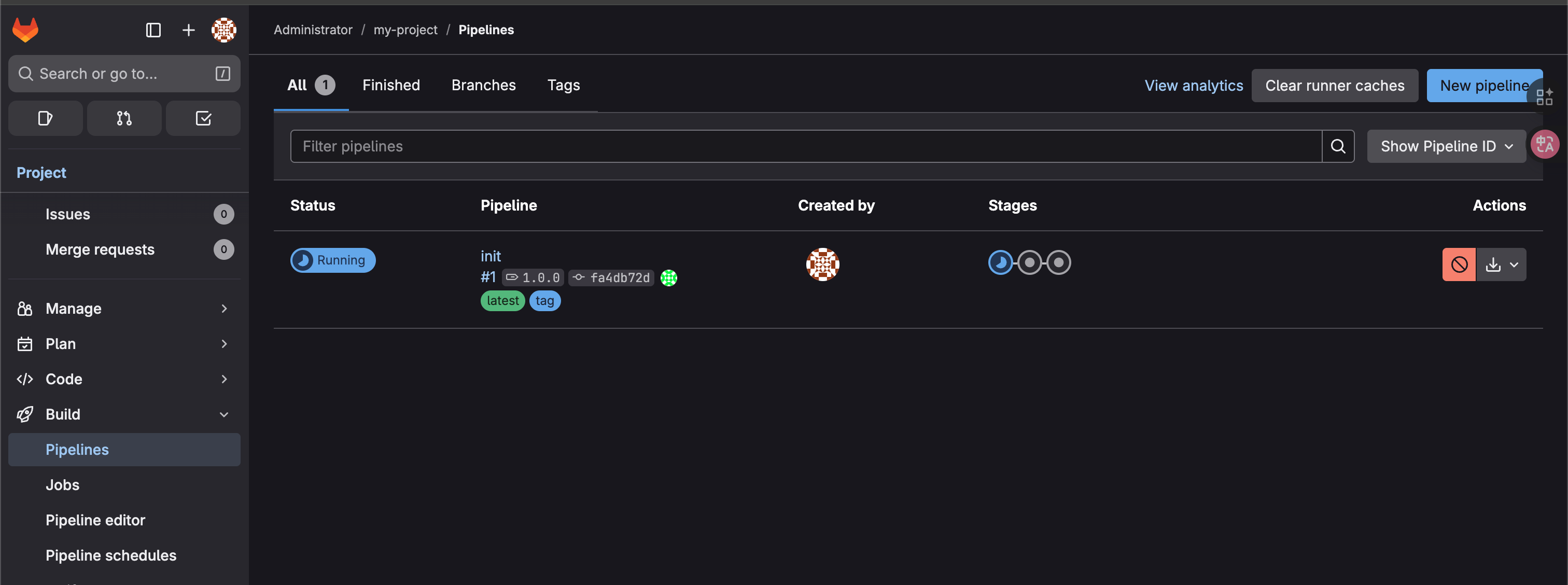This screenshot has height=585, width=1568.
Task: Cancel the running pipeline with red button
Action: pos(1459,264)
